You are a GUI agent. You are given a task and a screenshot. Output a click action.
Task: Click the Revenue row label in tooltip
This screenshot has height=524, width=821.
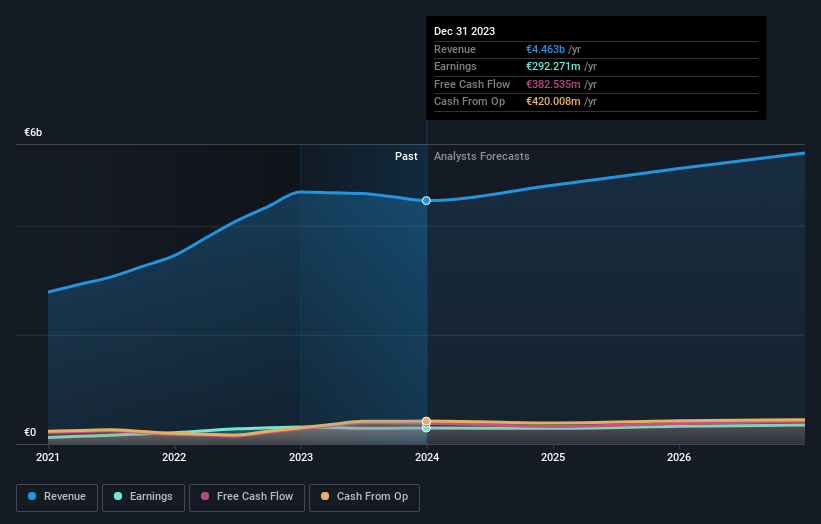click(x=454, y=49)
